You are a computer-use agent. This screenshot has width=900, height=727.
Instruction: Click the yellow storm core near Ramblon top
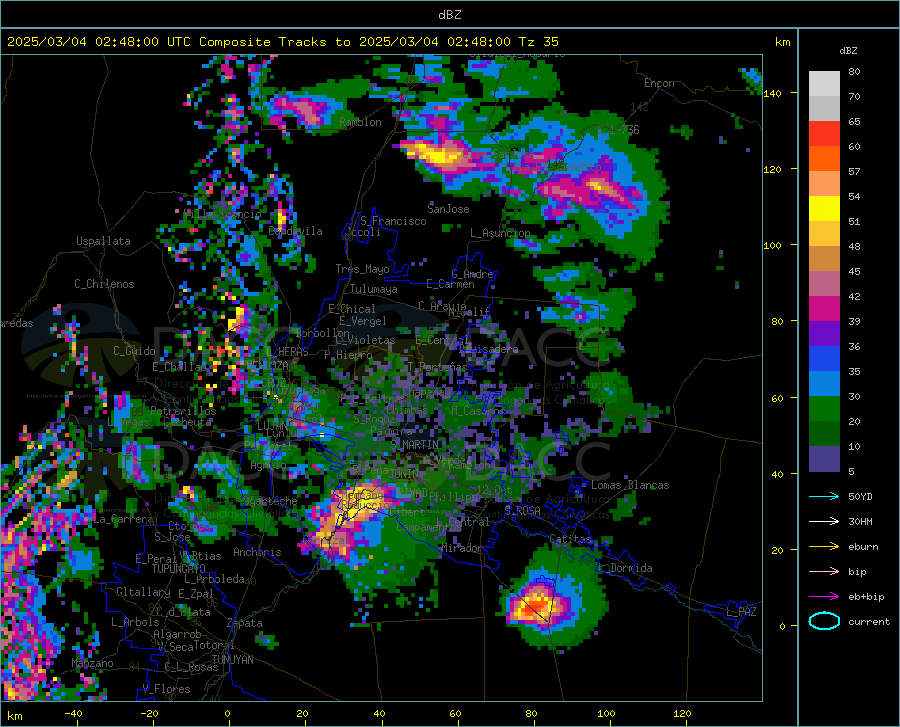(437, 154)
